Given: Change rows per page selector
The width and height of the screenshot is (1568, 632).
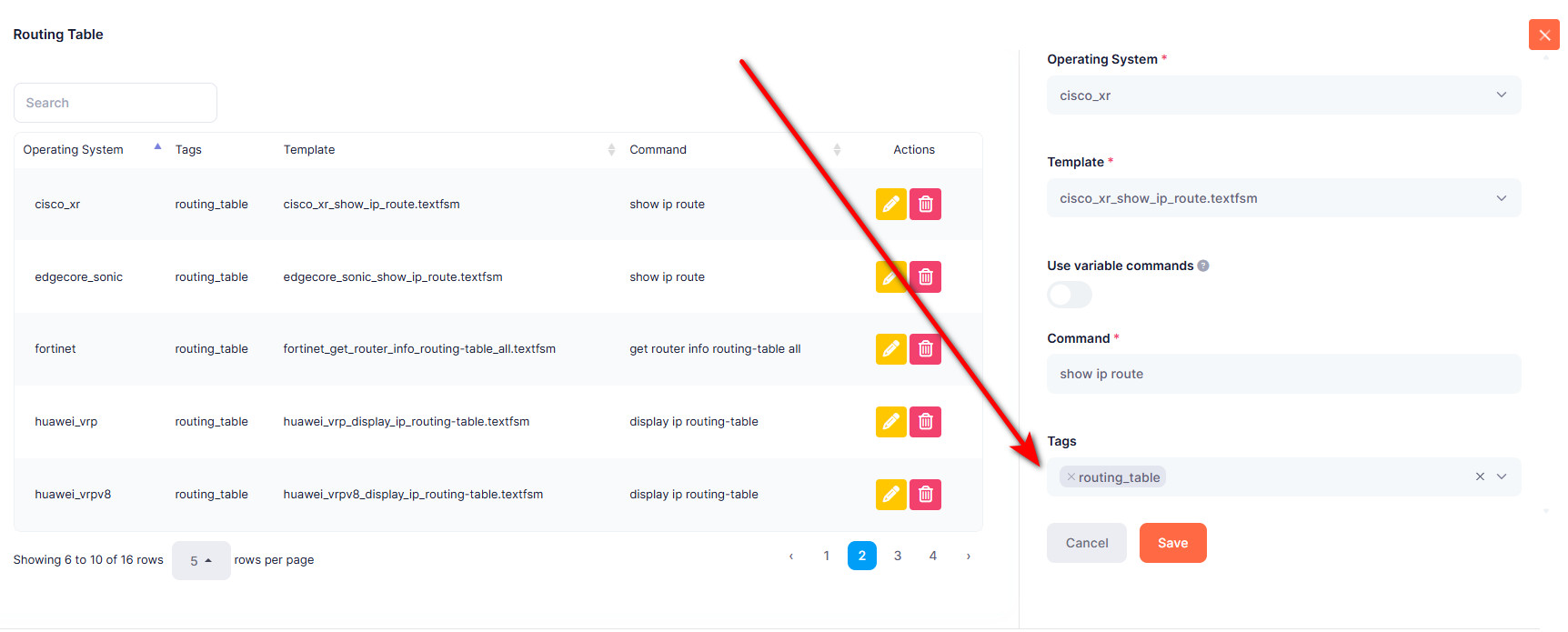Looking at the screenshot, I should coord(200,560).
